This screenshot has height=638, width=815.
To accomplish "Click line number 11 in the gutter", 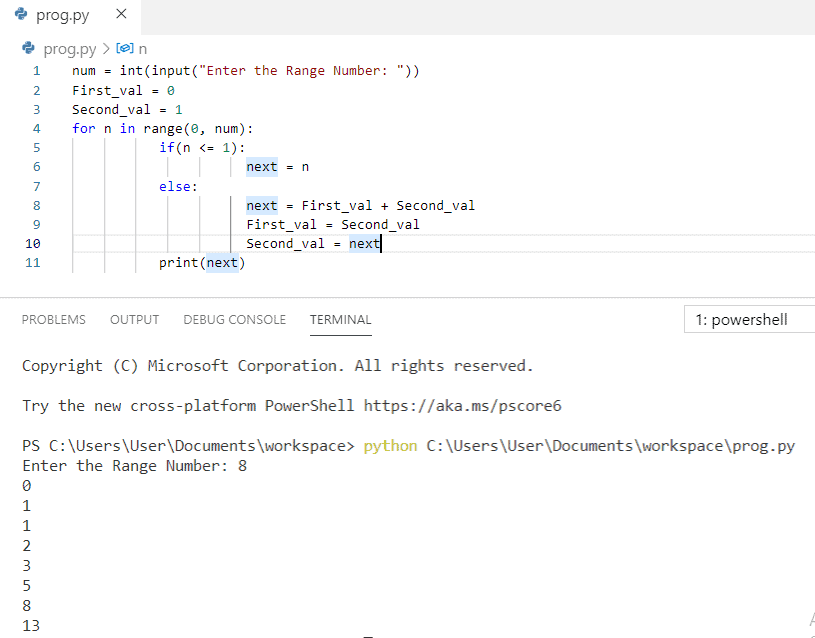I will [x=32, y=262].
